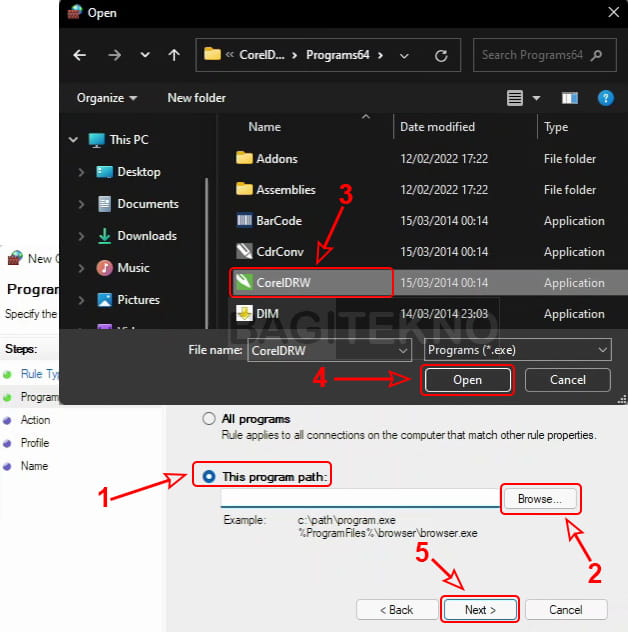Sort by the Name column header

pos(264,127)
